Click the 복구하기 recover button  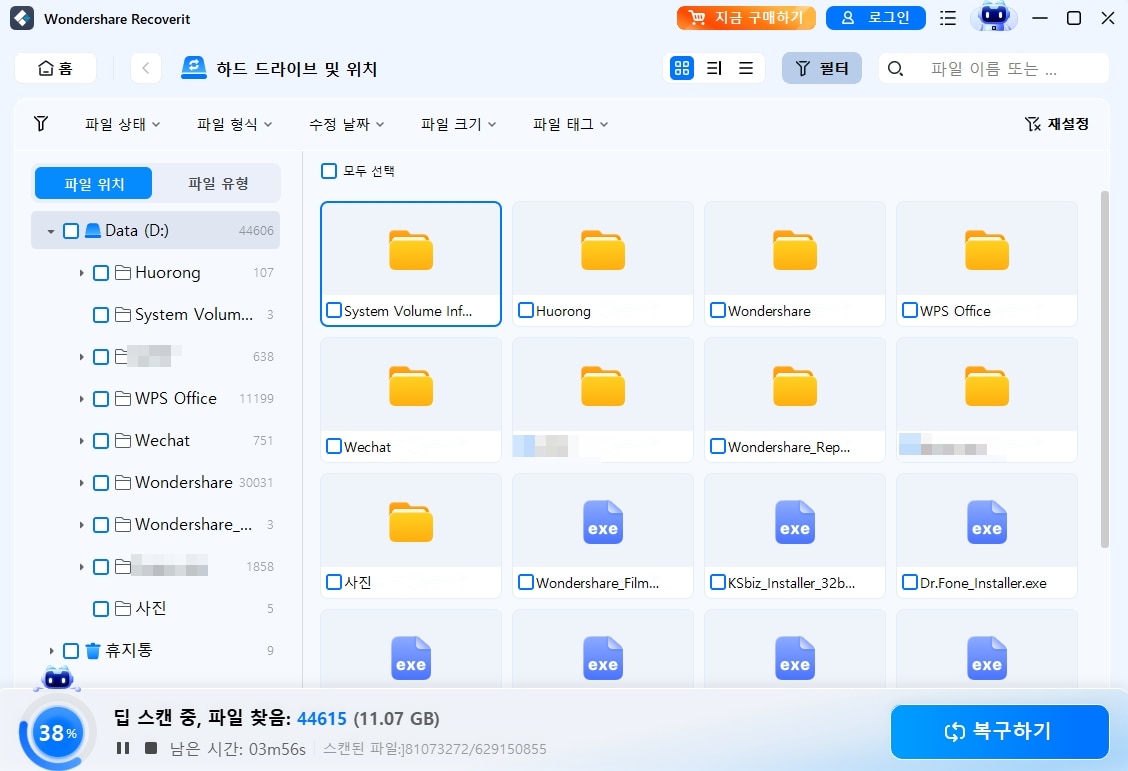coord(999,731)
